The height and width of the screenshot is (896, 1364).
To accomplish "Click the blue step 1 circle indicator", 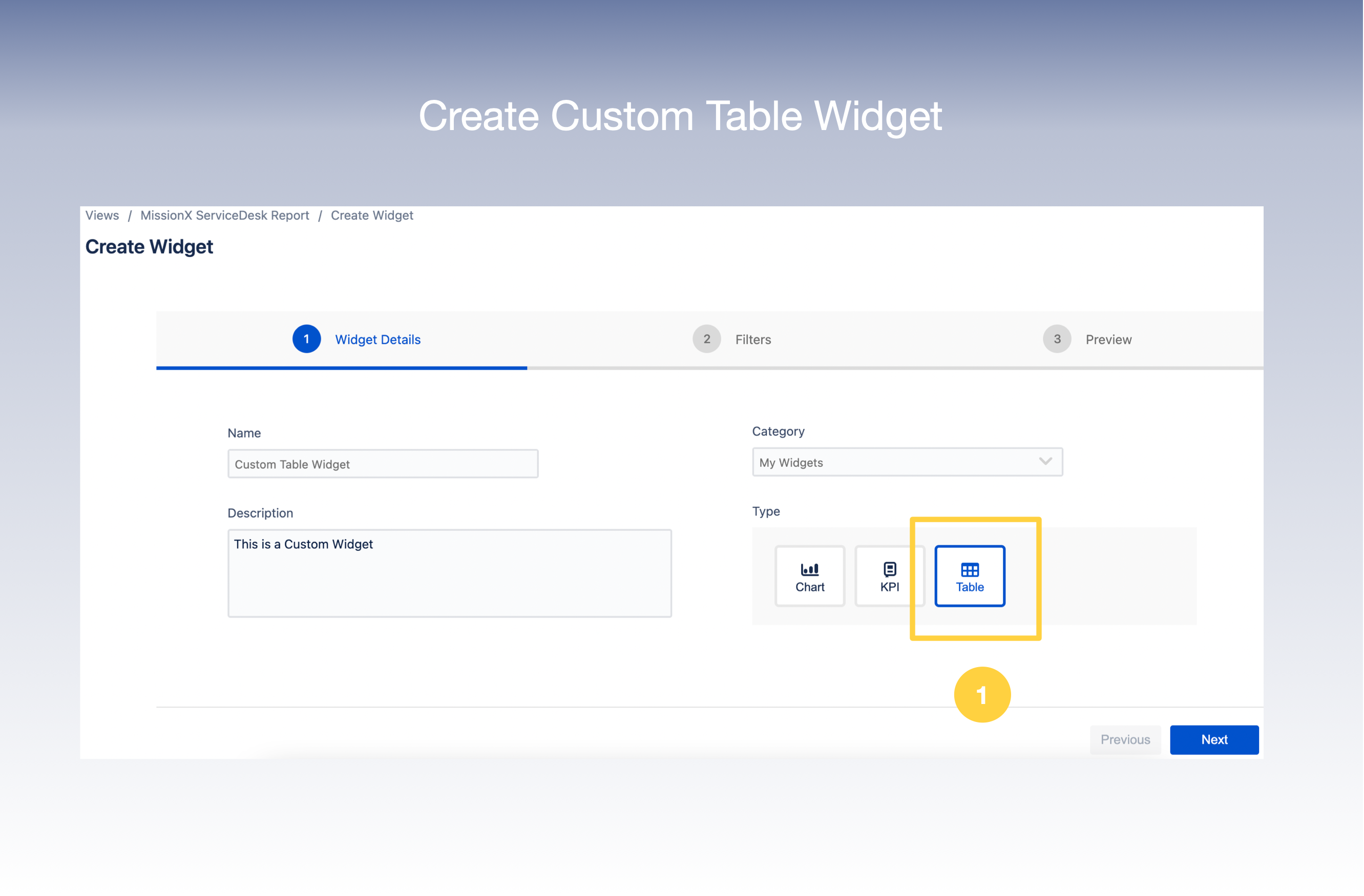I will point(307,338).
